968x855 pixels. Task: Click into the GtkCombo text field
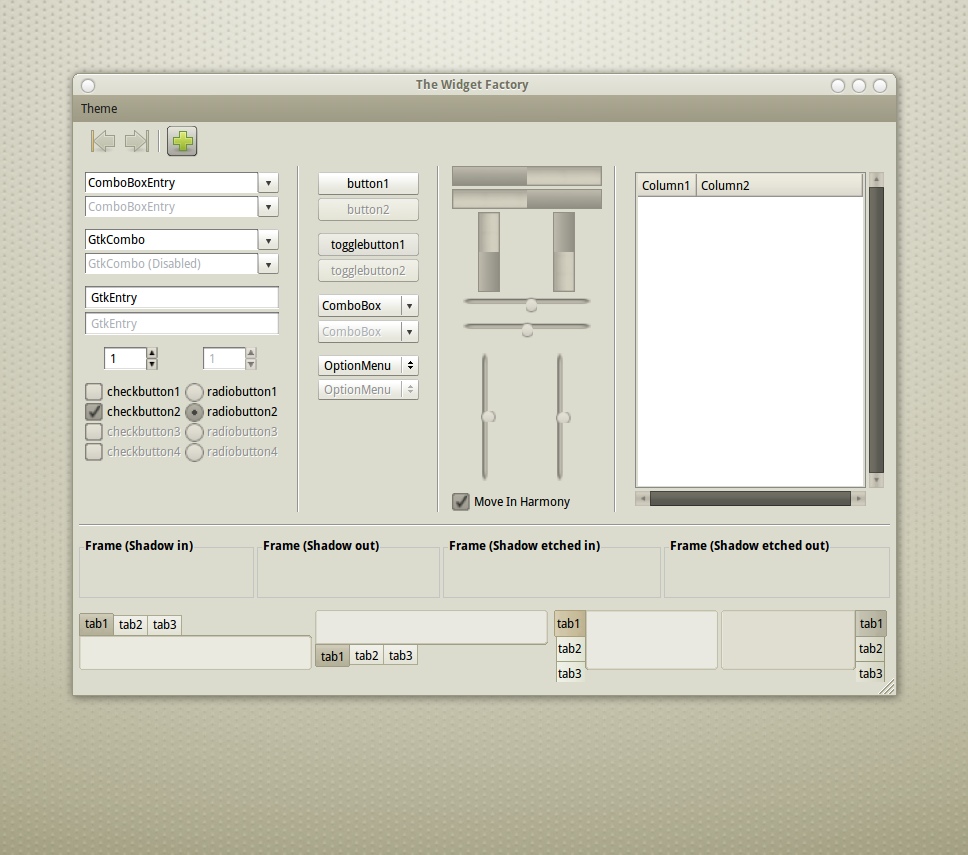(x=171, y=240)
